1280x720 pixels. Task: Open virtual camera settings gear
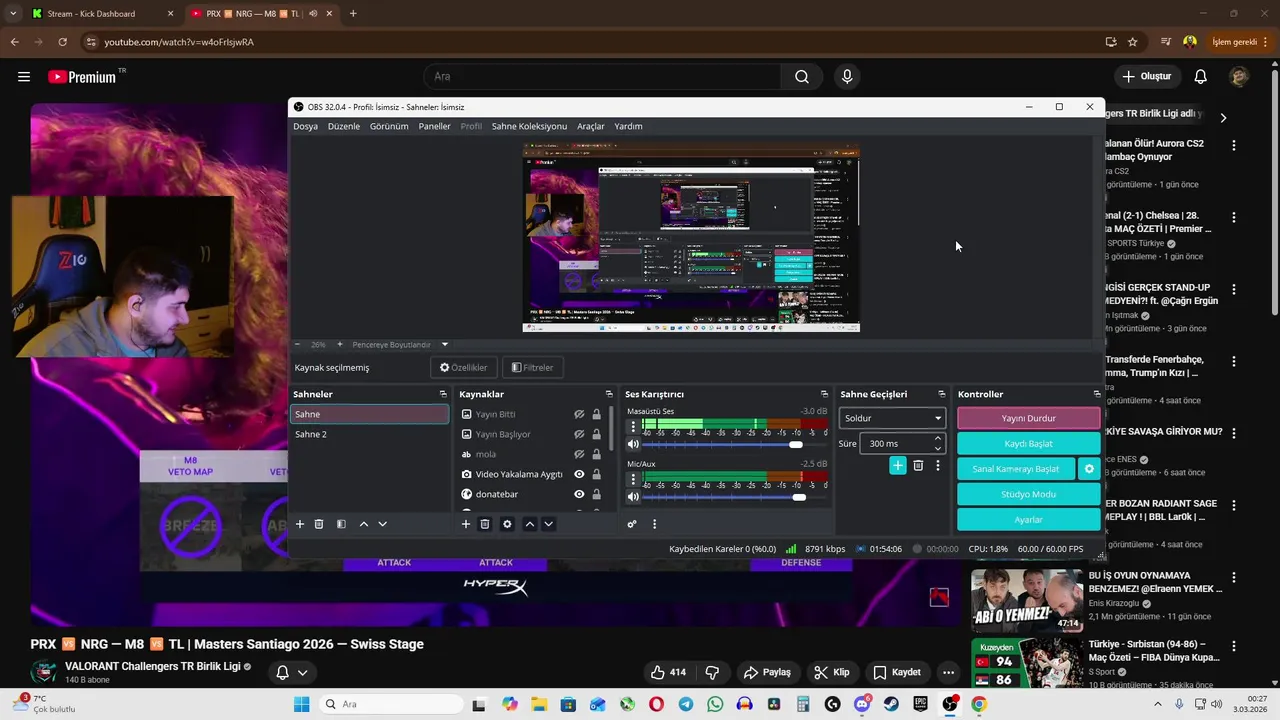point(1089,468)
